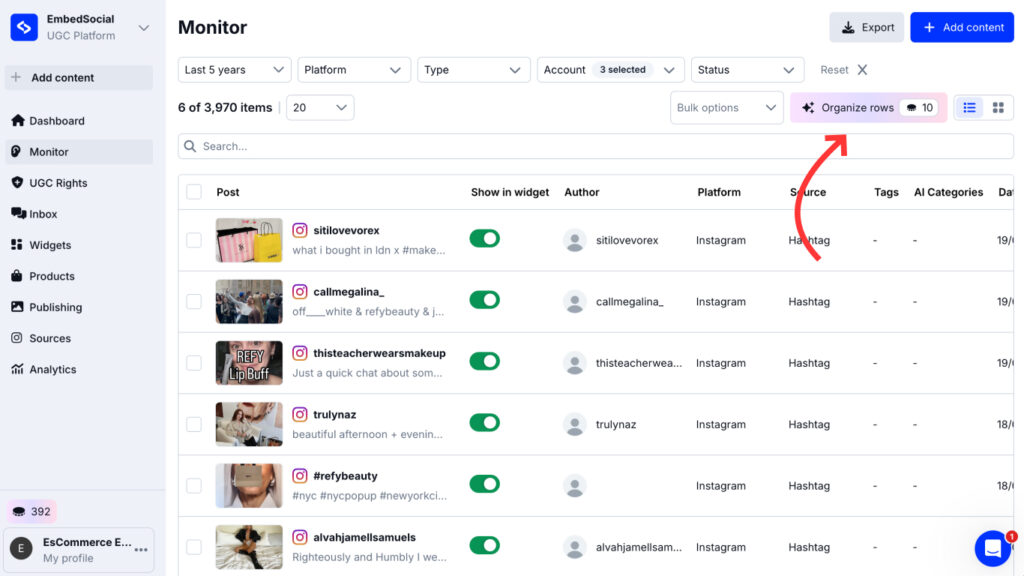
Task: Open Inbox menu item
Action: (78, 214)
